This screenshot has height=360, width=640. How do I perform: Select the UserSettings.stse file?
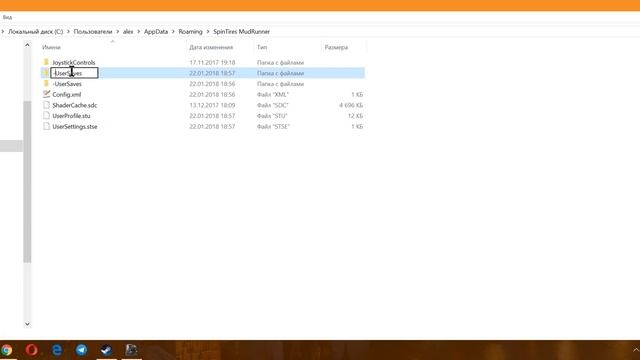[x=75, y=127]
